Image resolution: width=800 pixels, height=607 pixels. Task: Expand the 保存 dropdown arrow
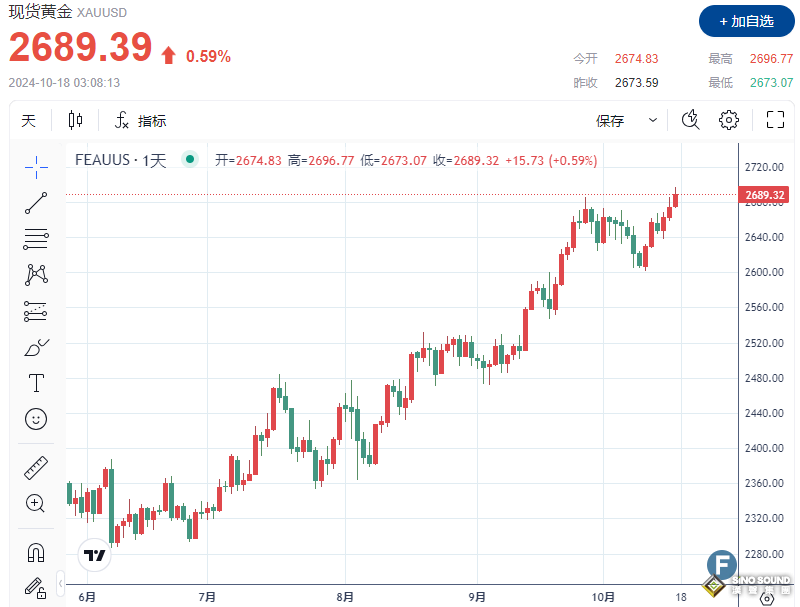653,121
